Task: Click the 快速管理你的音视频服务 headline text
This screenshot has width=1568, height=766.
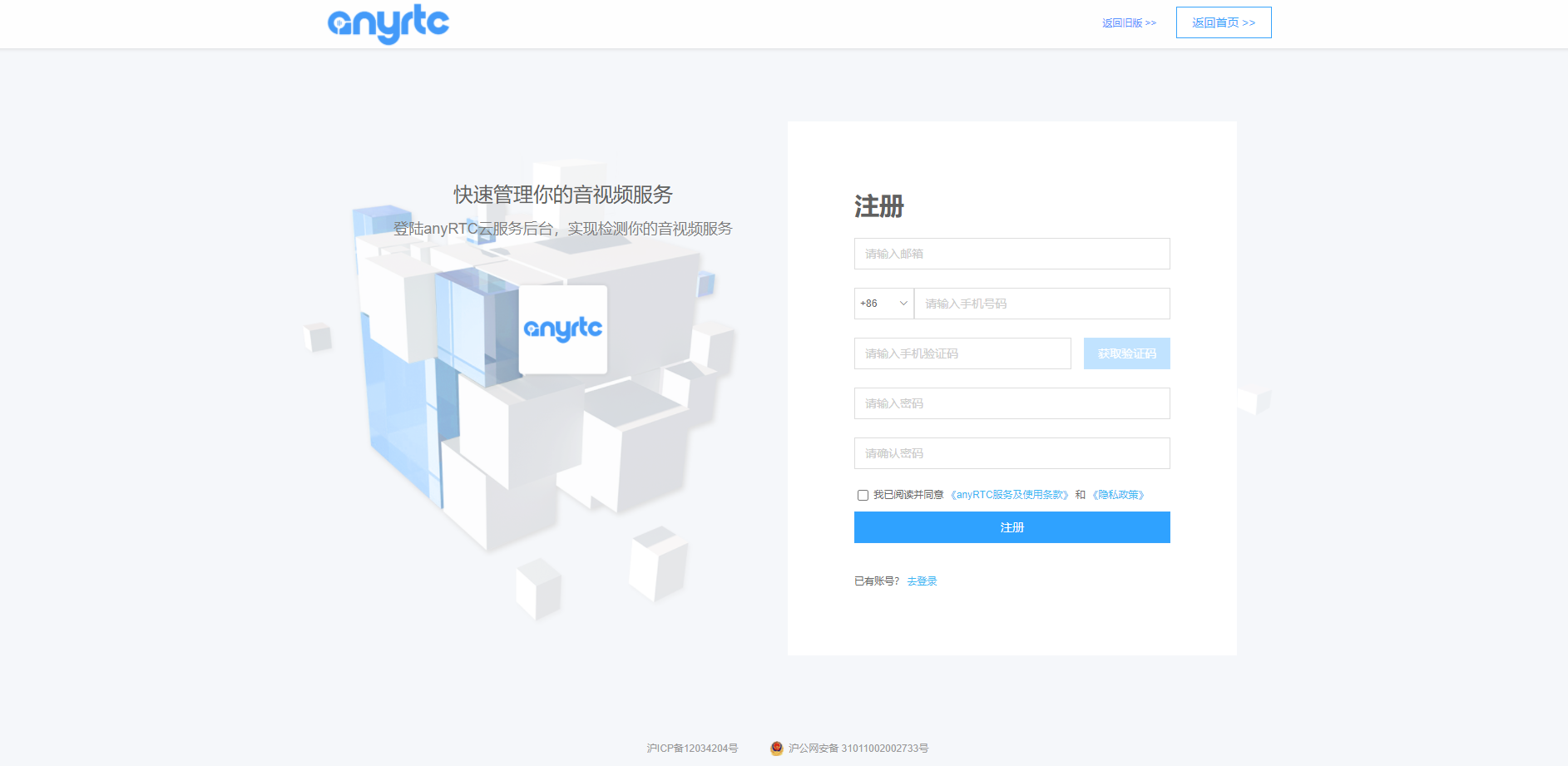Action: coord(563,195)
